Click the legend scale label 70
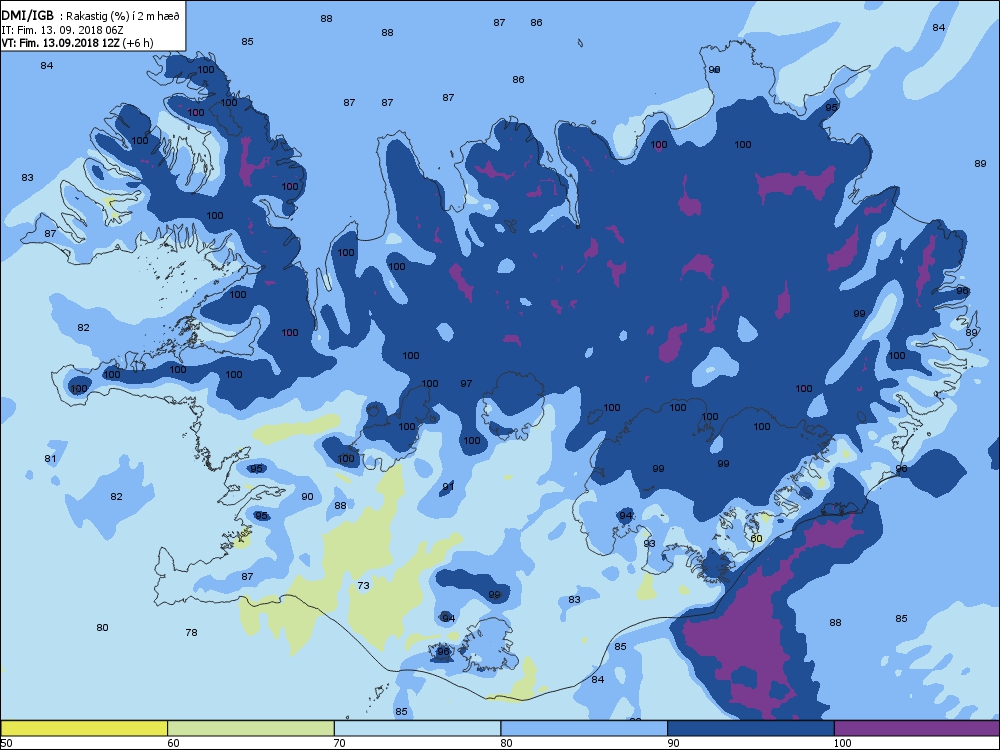This screenshot has width=1000, height=750. (340, 743)
